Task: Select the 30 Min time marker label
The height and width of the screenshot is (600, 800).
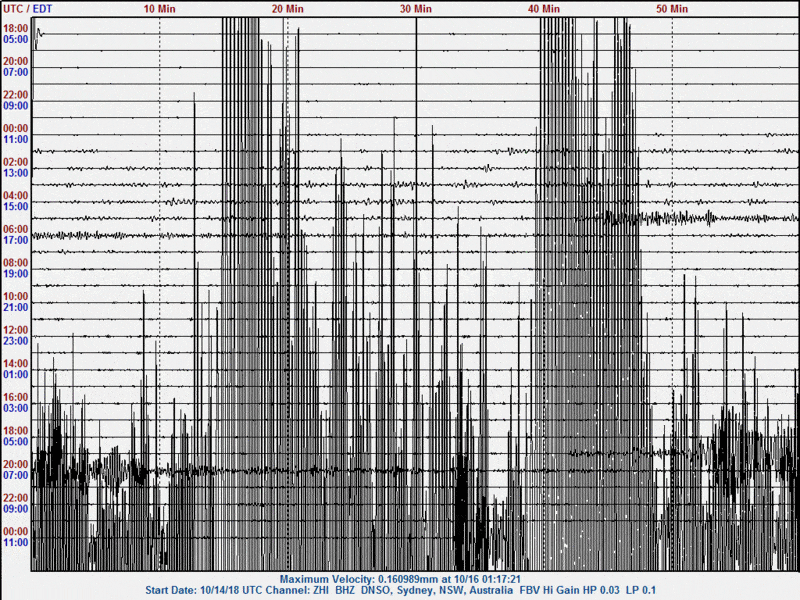Action: tap(415, 9)
